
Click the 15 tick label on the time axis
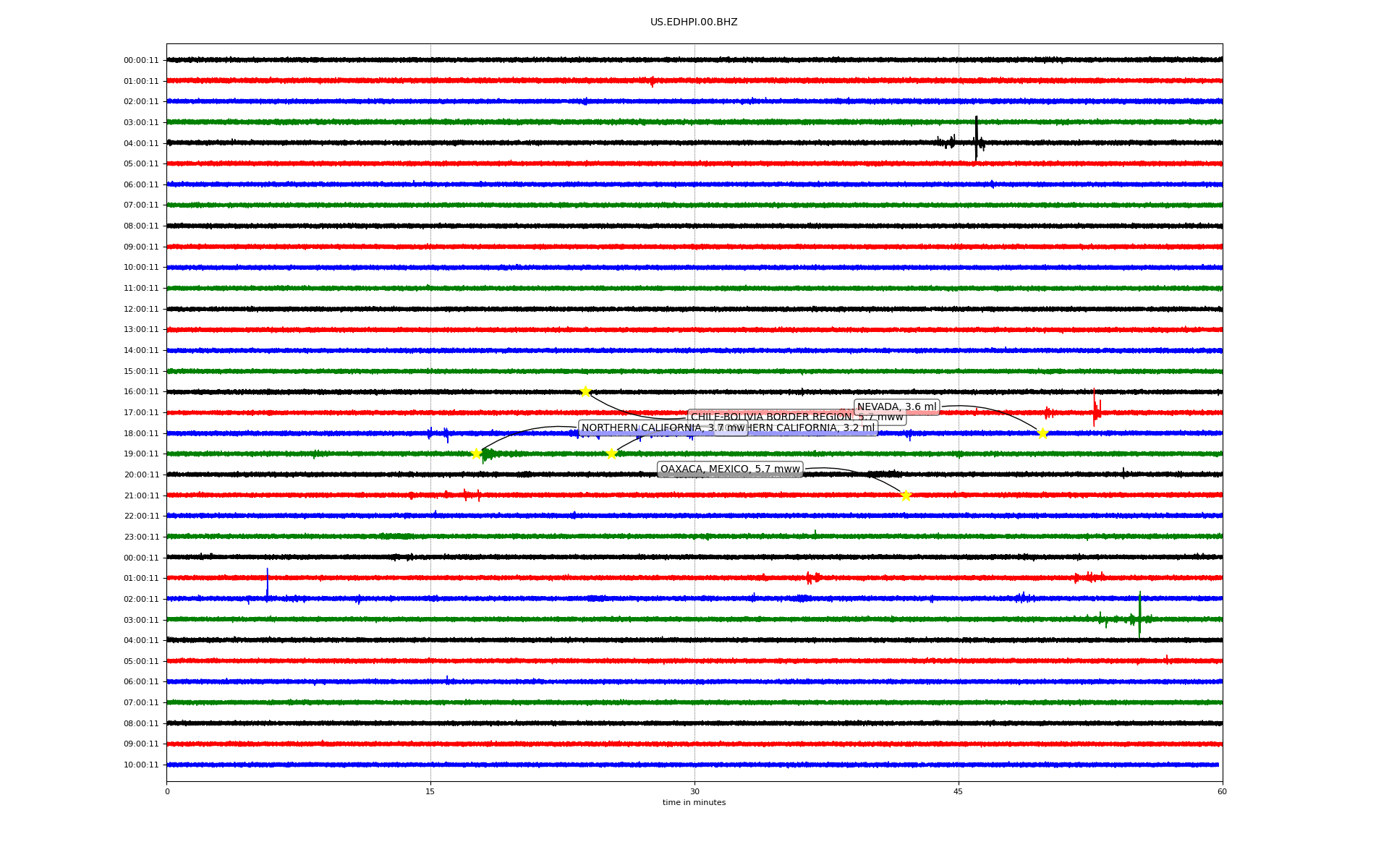[x=430, y=791]
